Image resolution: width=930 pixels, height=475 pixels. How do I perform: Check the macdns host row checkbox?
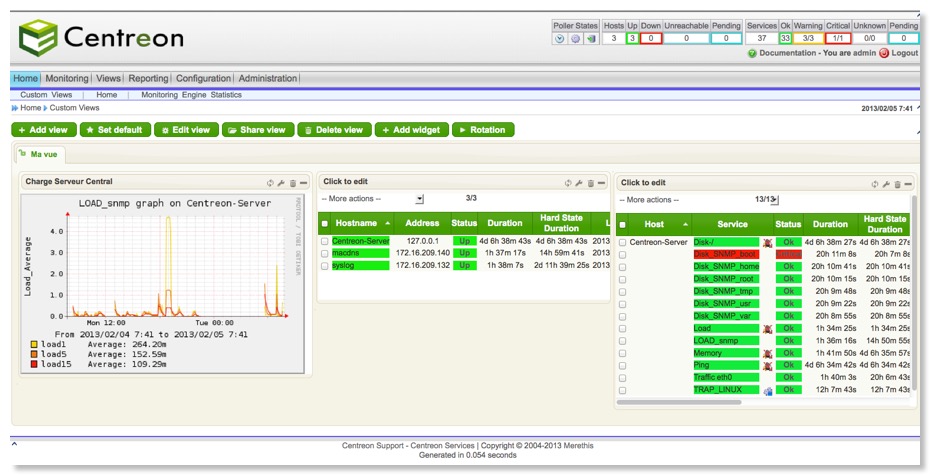(324, 254)
